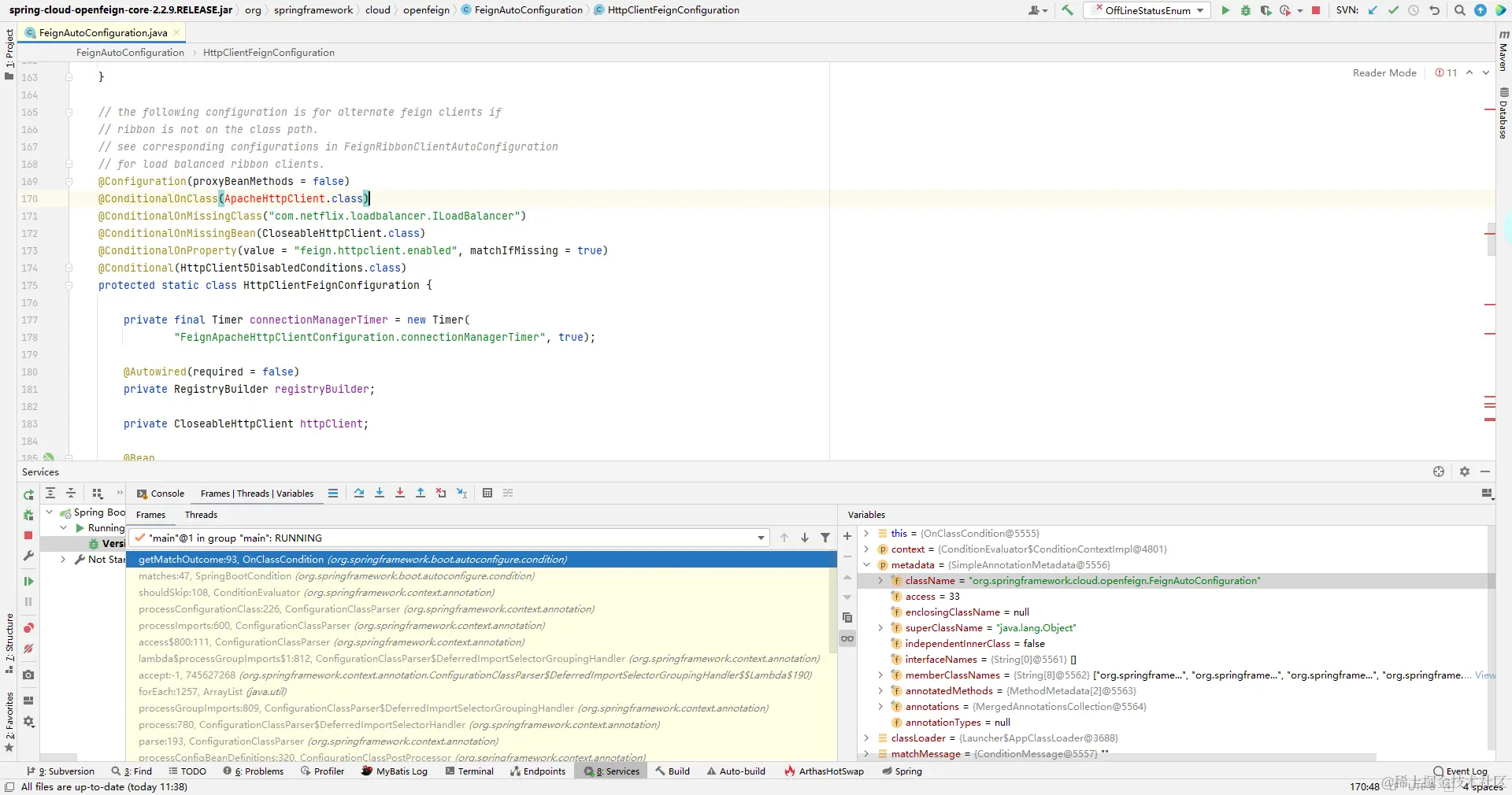The width and height of the screenshot is (1512, 795).
Task: Collapse the 'metadata' variable node
Action: [866, 564]
